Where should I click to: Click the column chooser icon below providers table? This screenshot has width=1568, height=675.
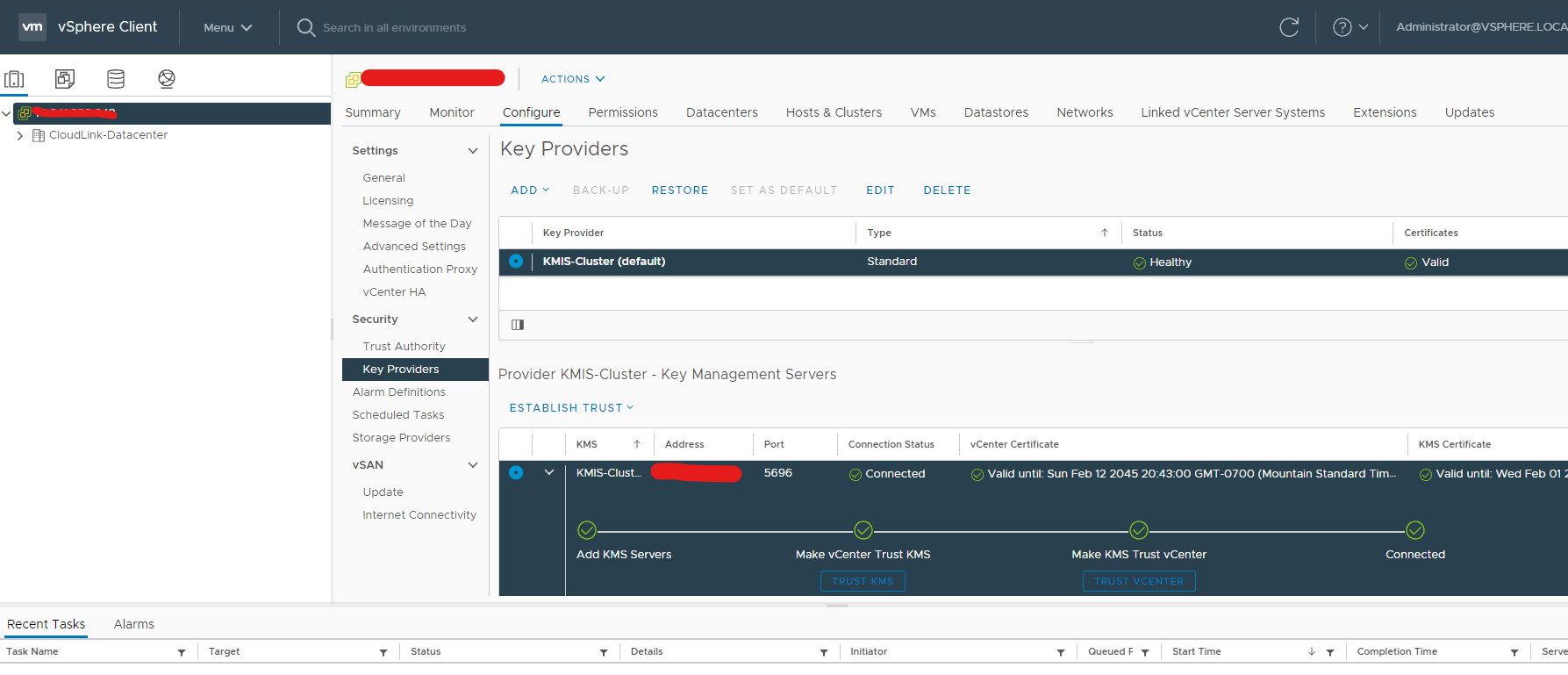point(518,325)
